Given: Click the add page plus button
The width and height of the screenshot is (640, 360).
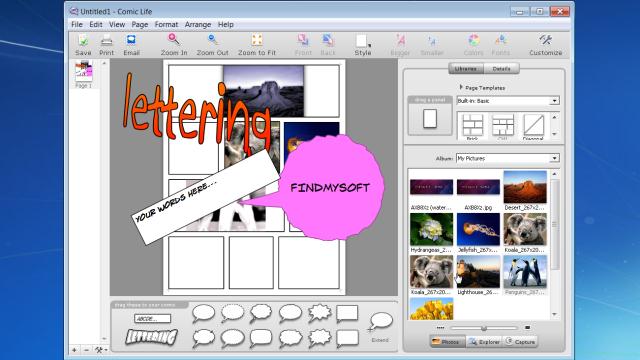Looking at the screenshot, I should [74, 350].
